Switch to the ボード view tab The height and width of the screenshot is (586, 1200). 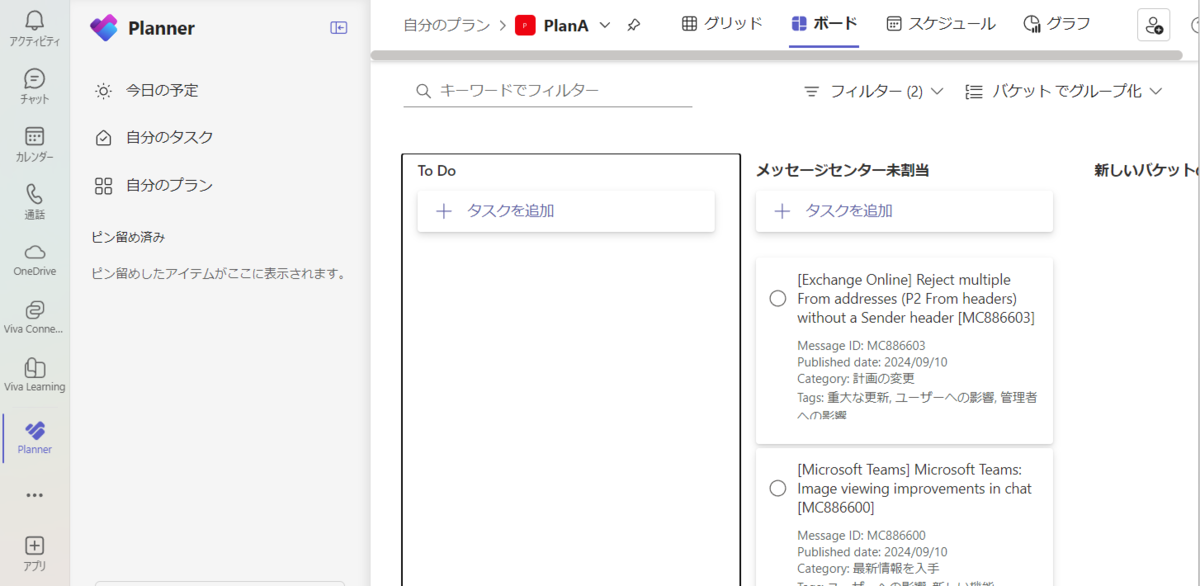point(824,24)
